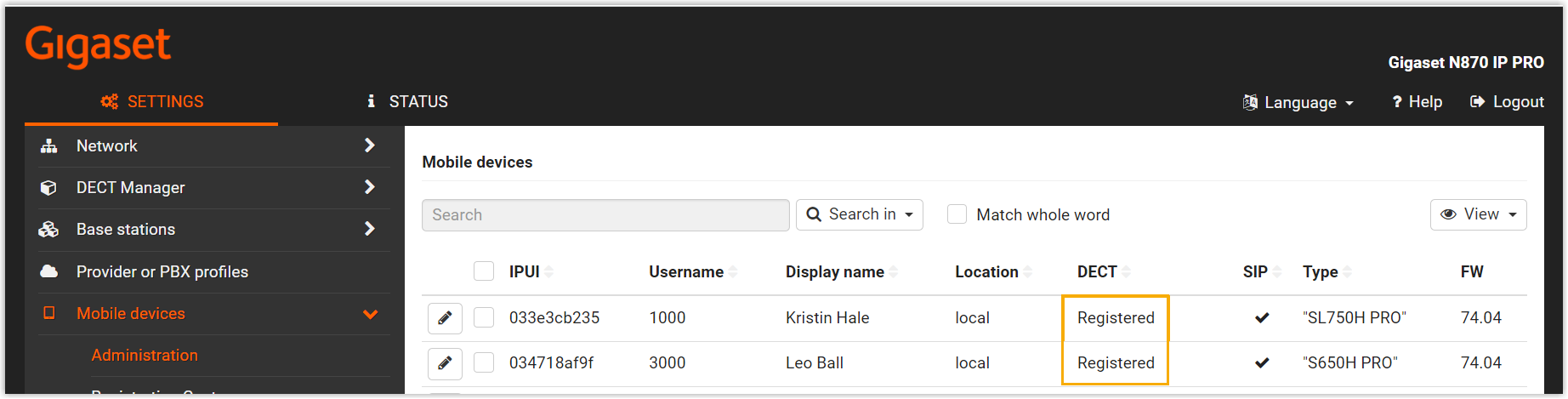
Task: Click the Gigaset logo
Action: [98, 46]
